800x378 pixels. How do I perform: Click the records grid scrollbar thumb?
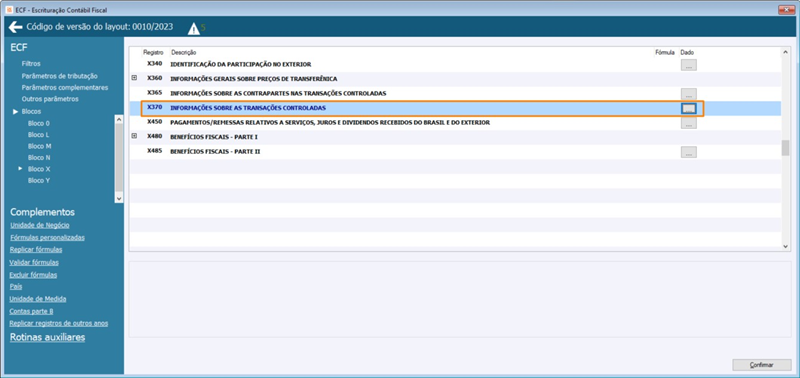(x=786, y=148)
